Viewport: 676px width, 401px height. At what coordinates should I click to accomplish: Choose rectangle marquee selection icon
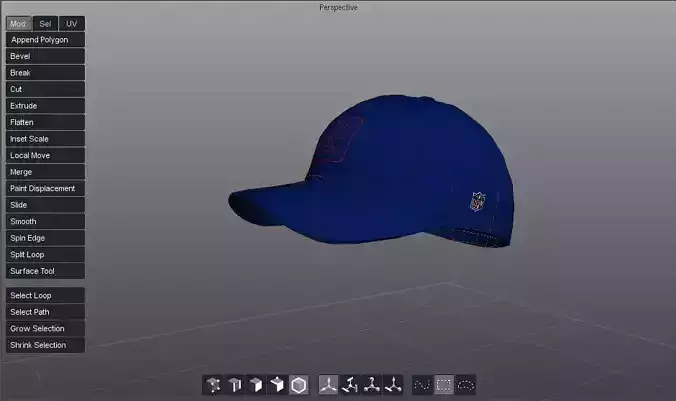[444, 385]
